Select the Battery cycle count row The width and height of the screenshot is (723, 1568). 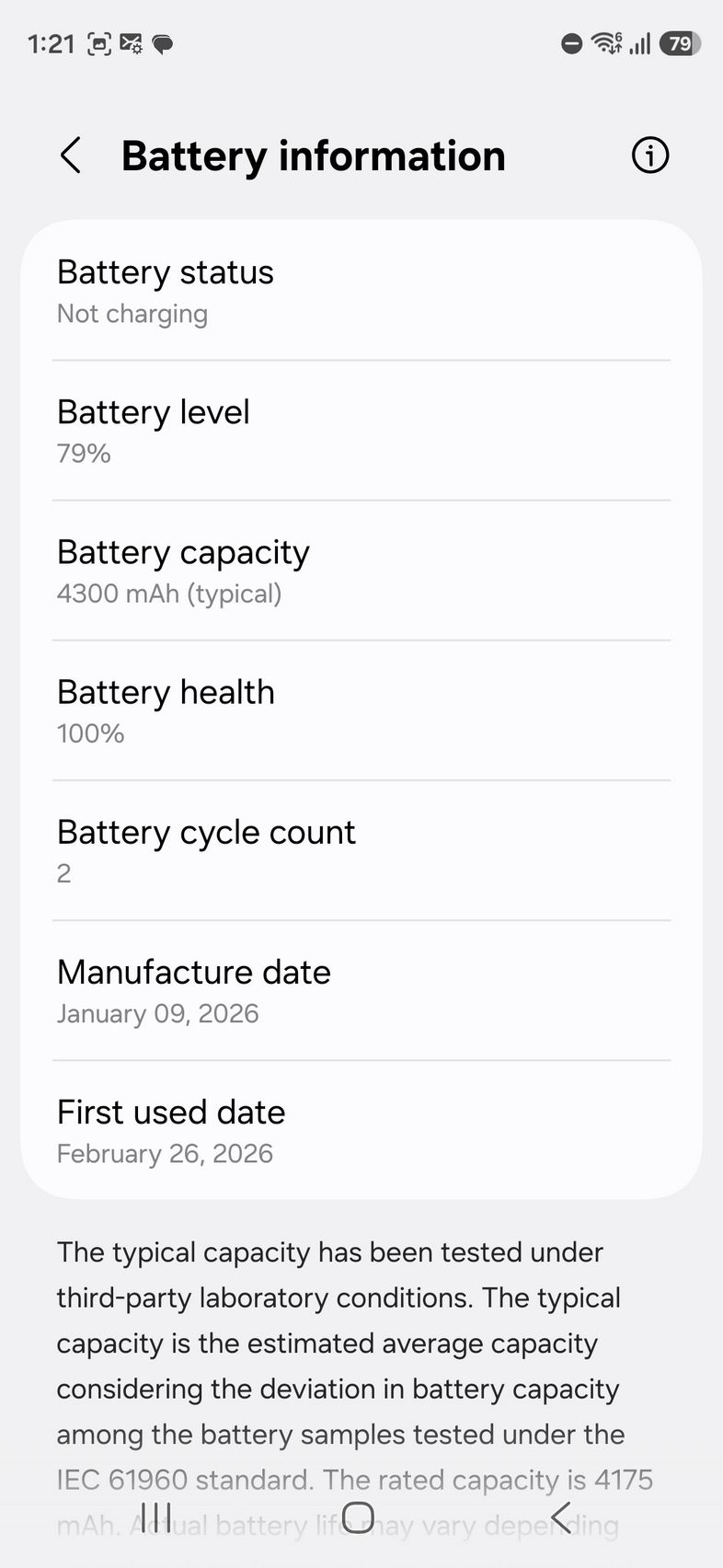coord(361,850)
